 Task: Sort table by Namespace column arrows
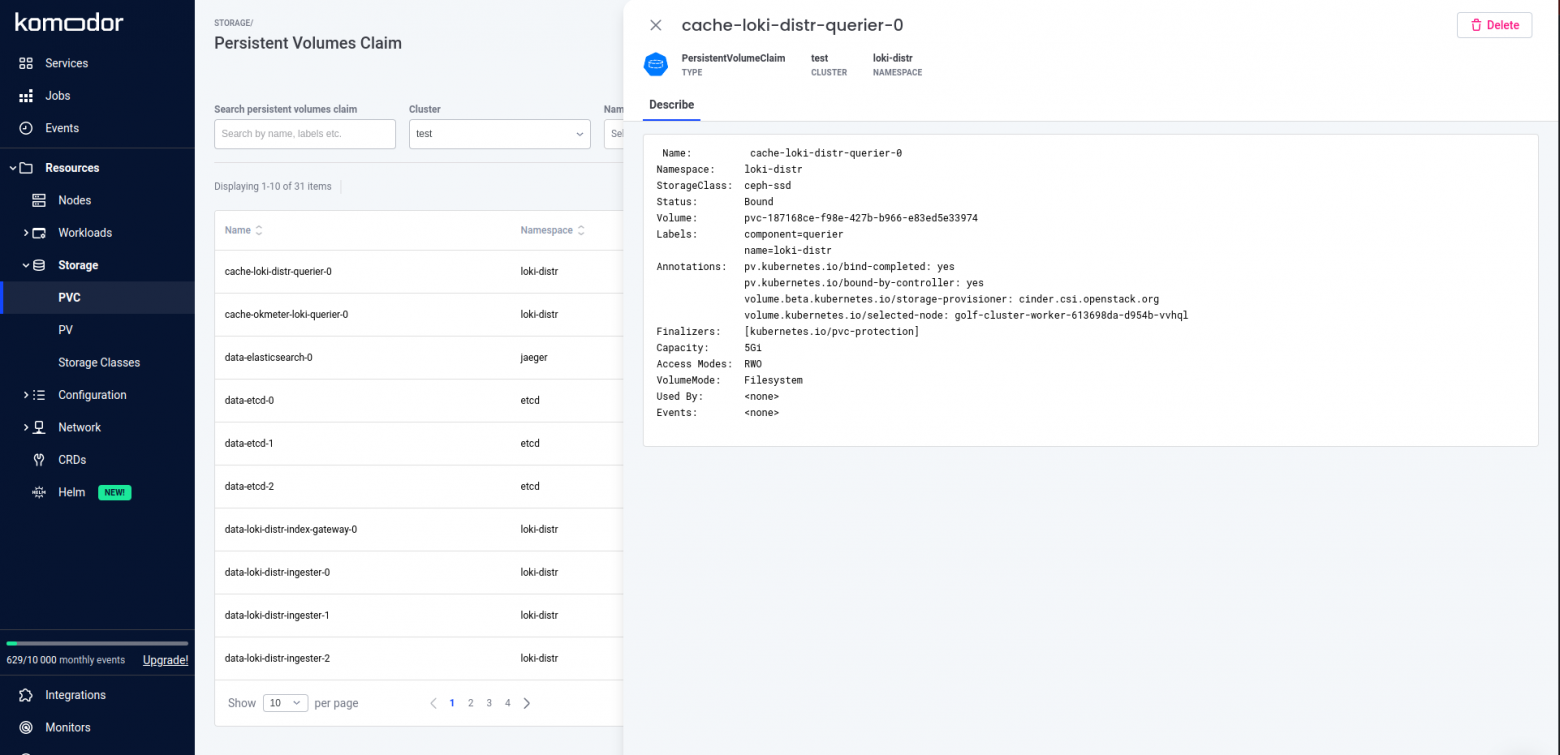582,230
